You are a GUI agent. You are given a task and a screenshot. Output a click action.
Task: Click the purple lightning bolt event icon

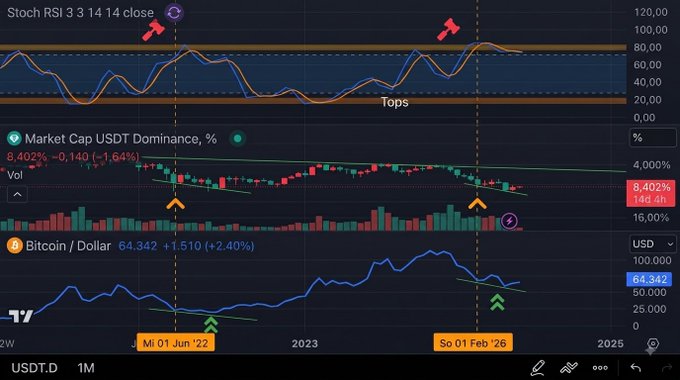pos(509,221)
